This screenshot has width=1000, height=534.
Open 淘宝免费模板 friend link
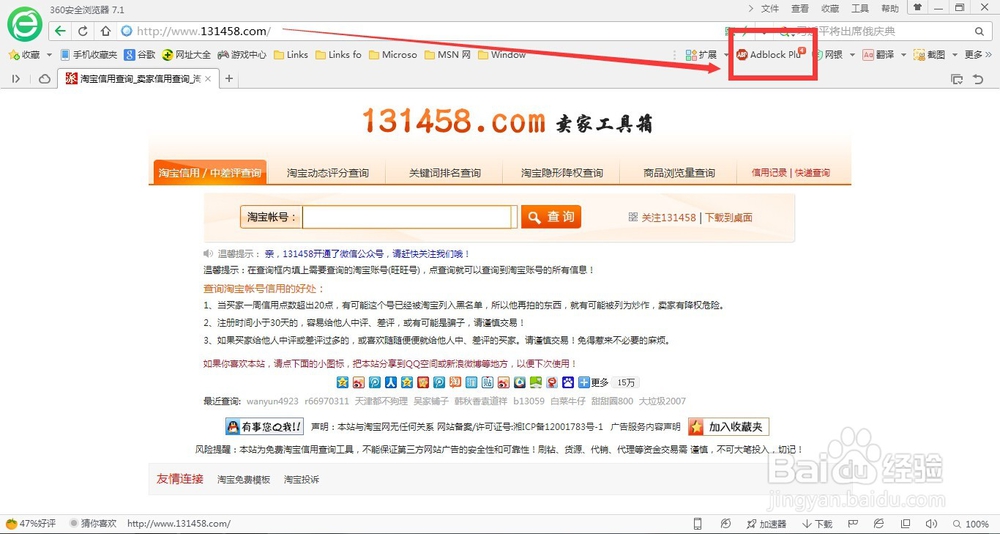tap(244, 479)
